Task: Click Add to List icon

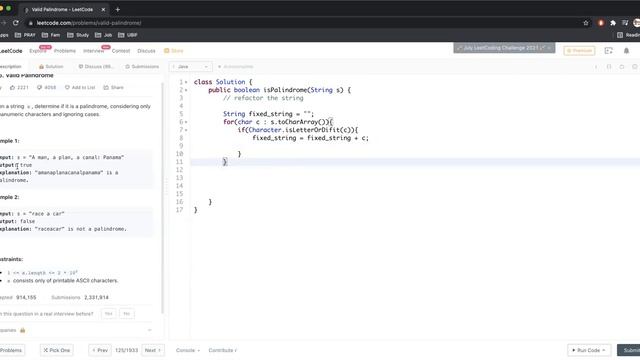Action: (67, 87)
